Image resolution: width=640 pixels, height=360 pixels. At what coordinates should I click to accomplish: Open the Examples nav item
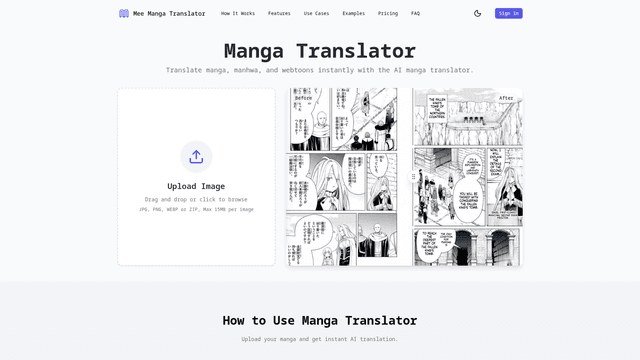tap(353, 13)
